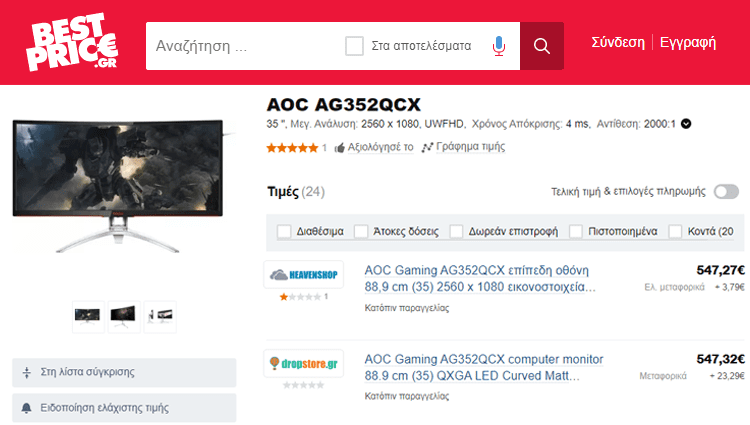Viewport: 750px width, 425px height.
Task: Open Heavenshop AOC Gaming AG352QCX offer
Action: (480, 278)
